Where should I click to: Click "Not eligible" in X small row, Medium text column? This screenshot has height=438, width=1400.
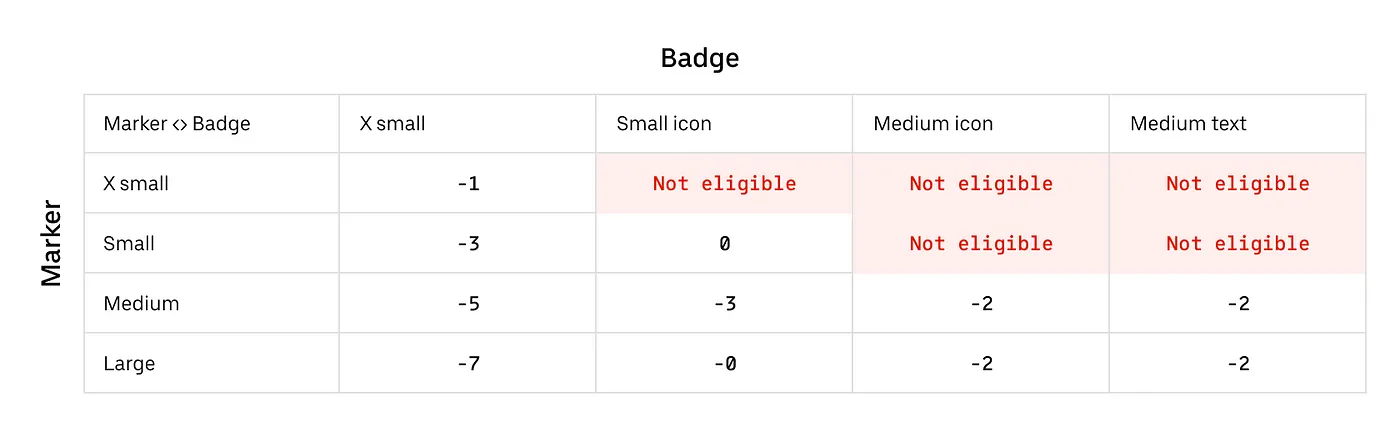pos(1237,184)
